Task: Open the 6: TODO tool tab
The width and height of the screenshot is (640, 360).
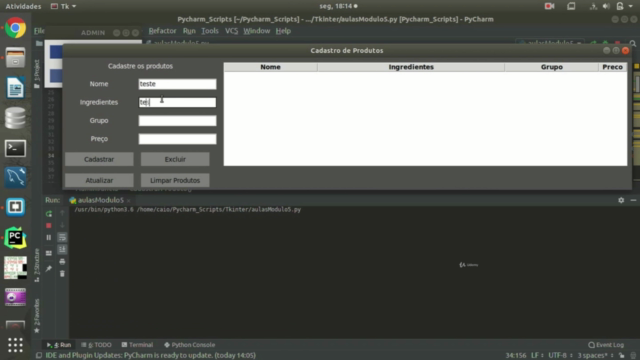Action: click(96, 345)
